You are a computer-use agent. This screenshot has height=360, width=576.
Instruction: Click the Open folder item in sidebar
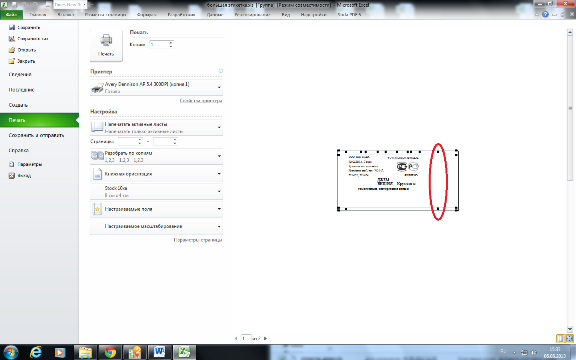[x=22, y=50]
